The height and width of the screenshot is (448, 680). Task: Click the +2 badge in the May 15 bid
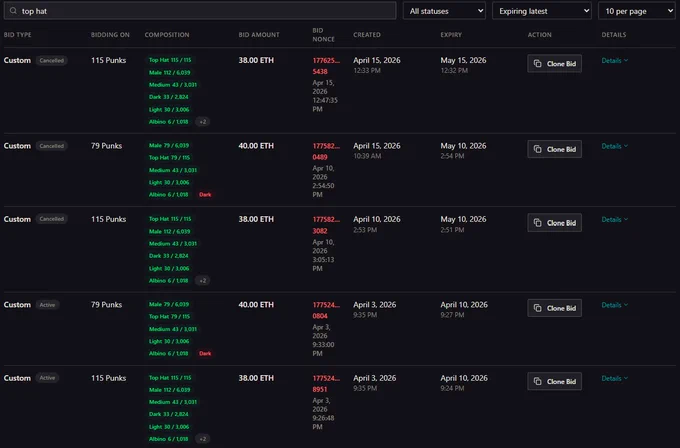(x=203, y=121)
